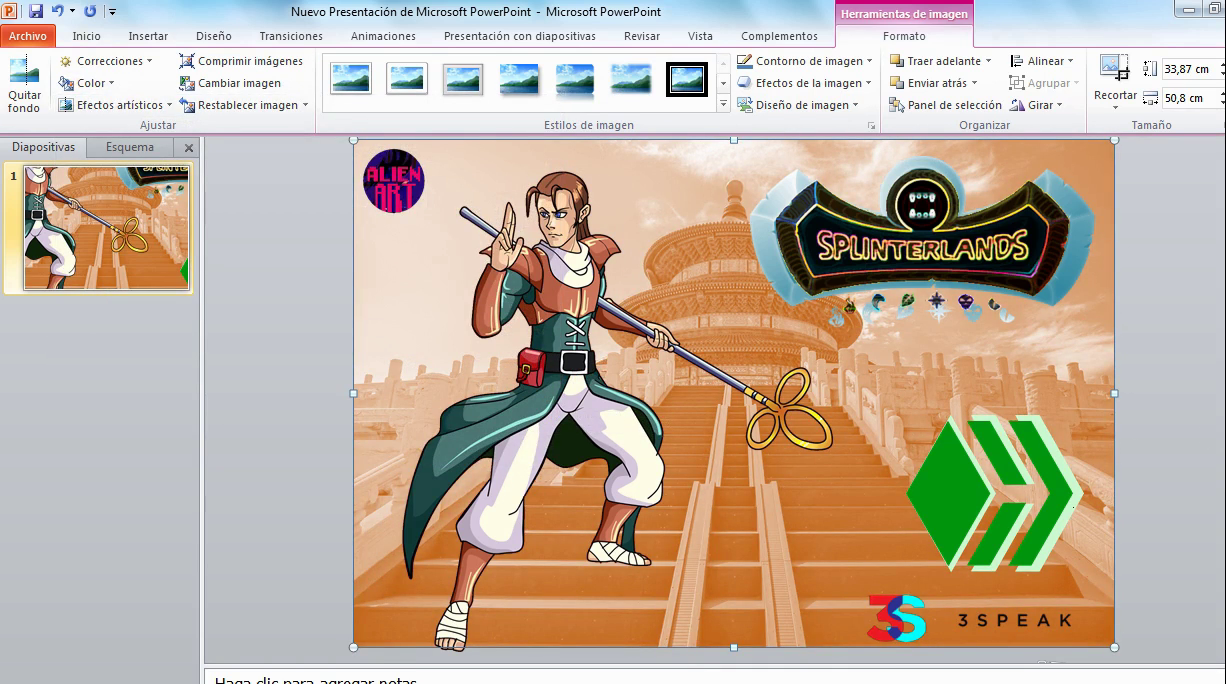Viewport: 1226px width, 684px height.
Task: Click the Redo/Repeat icon
Action: coord(90,11)
